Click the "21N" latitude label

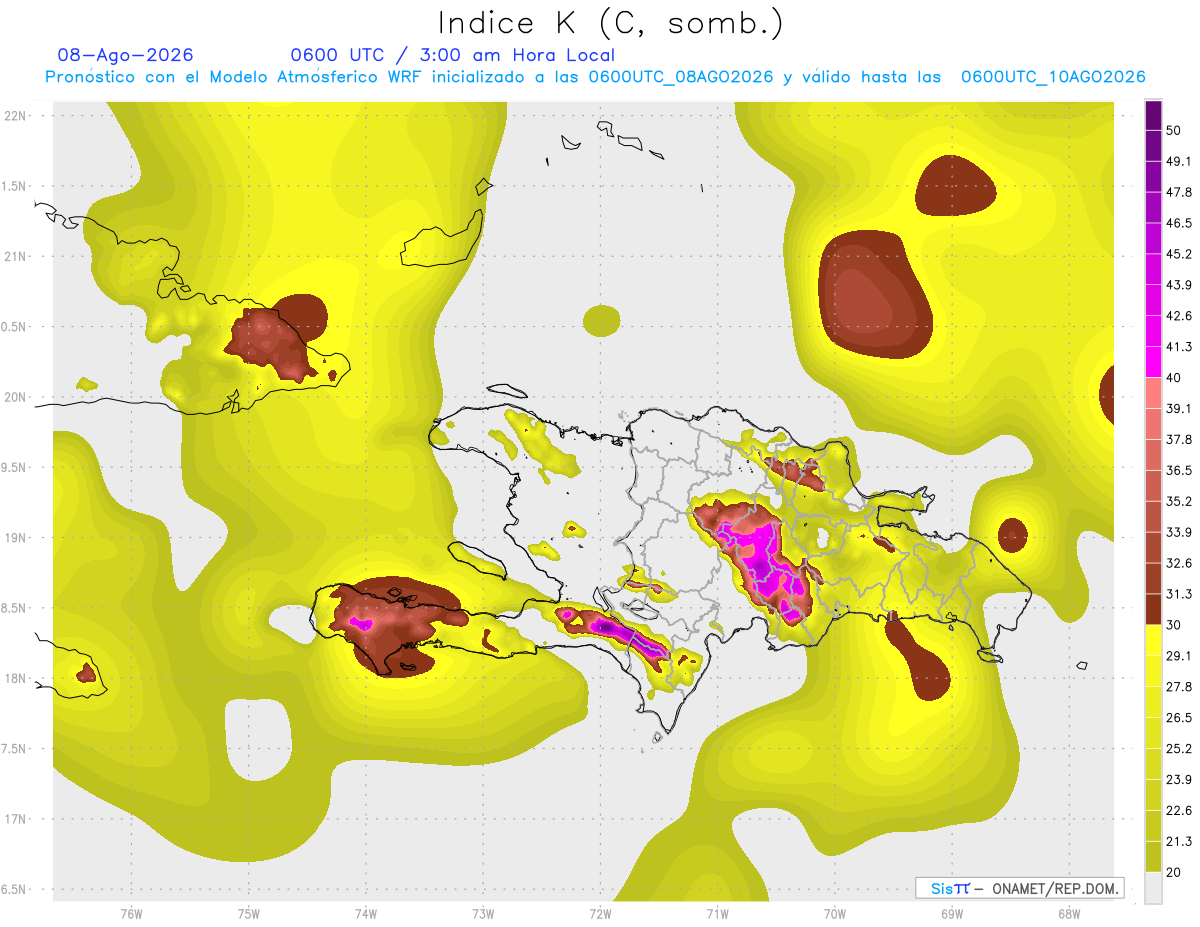click(15, 257)
